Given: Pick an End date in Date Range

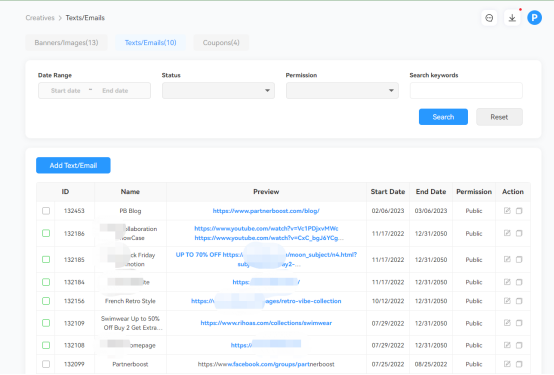Looking at the screenshot, I should (x=115, y=90).
